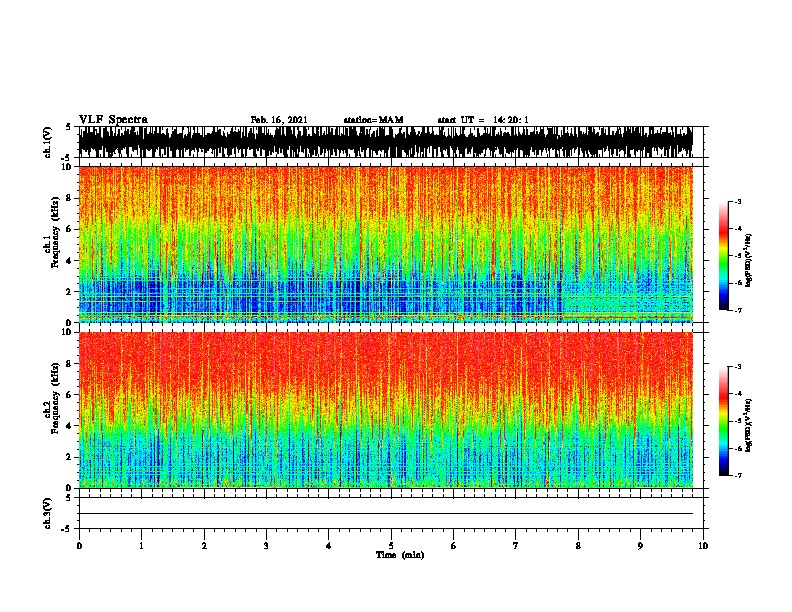Click the "4" kHz tick of the ch.2 spectrogram

pyautogui.click(x=71, y=426)
